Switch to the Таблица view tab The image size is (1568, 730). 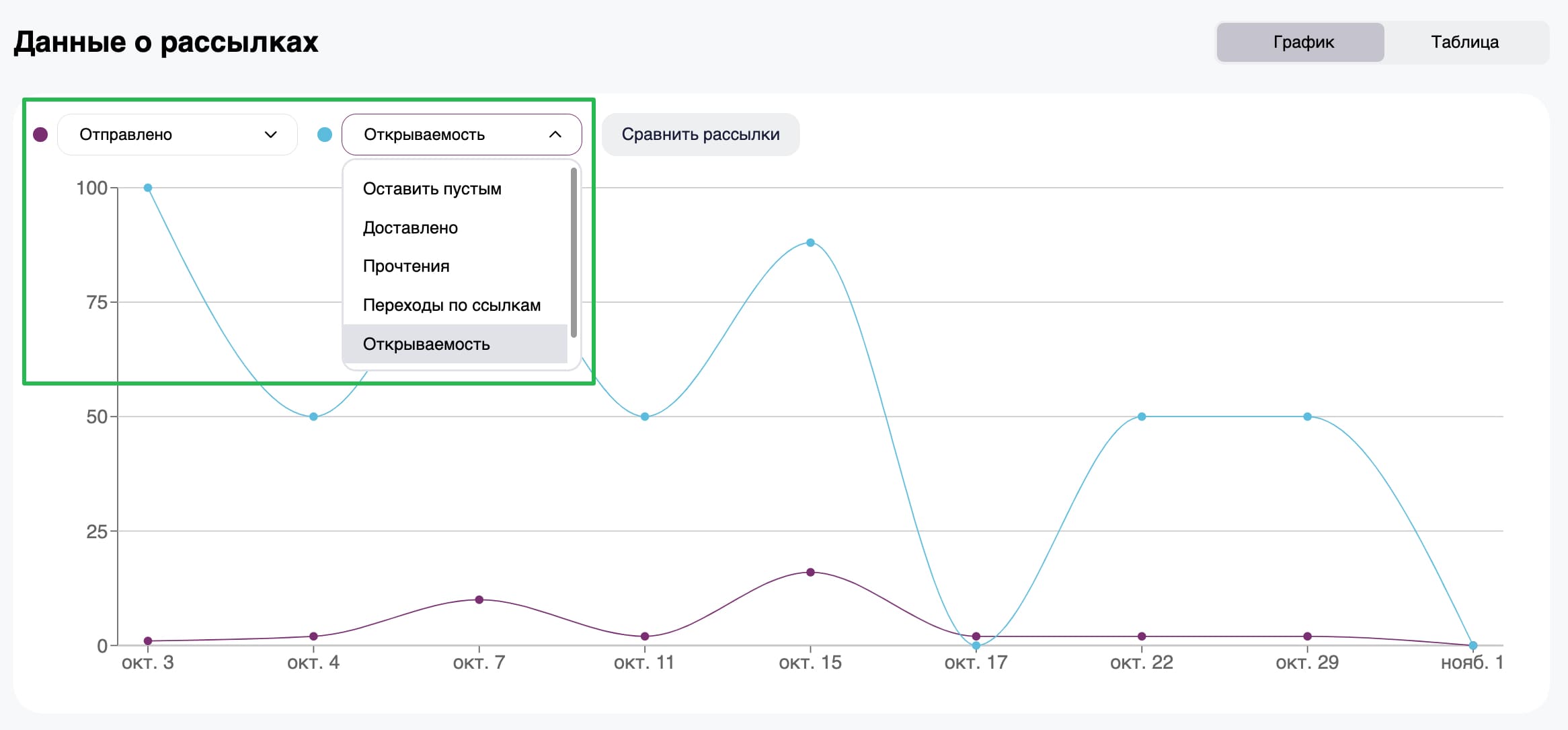(x=1464, y=42)
